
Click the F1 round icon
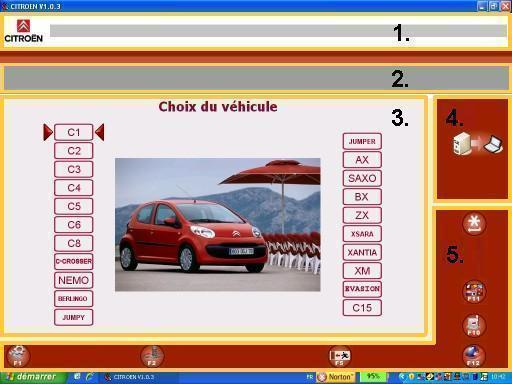[18, 356]
